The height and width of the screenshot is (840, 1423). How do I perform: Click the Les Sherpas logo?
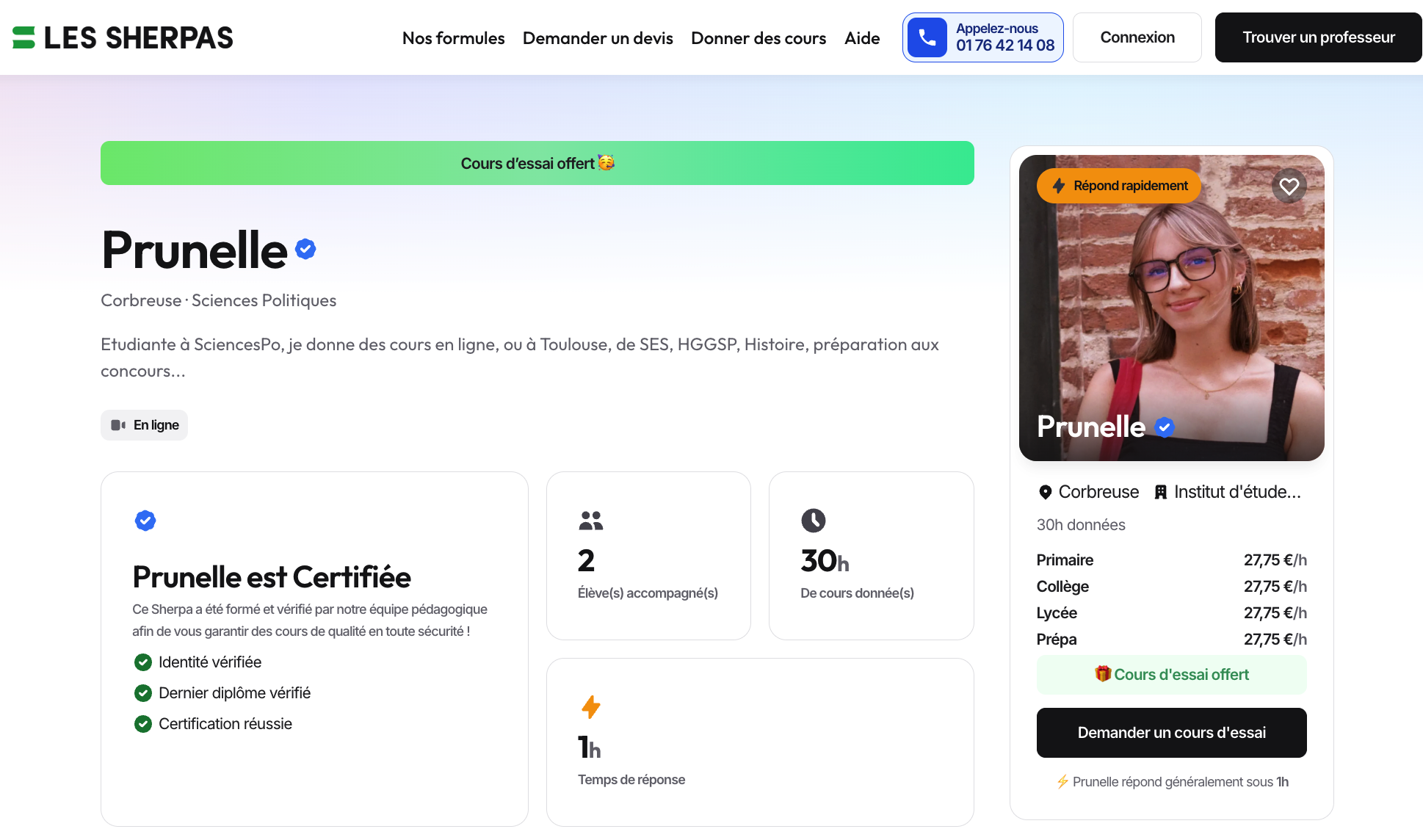tap(121, 37)
